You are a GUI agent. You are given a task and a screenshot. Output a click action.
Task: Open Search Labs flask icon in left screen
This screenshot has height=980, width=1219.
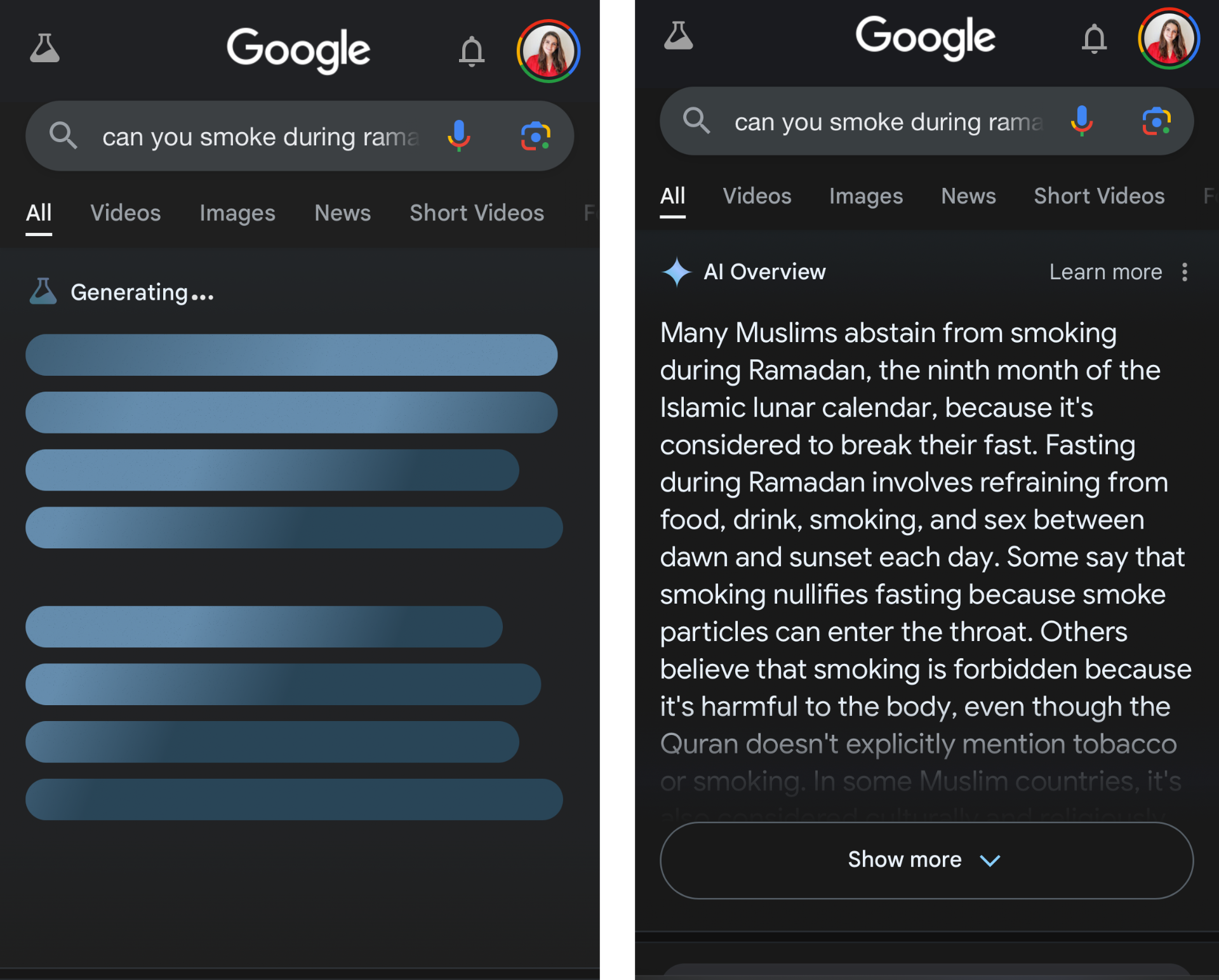point(44,48)
